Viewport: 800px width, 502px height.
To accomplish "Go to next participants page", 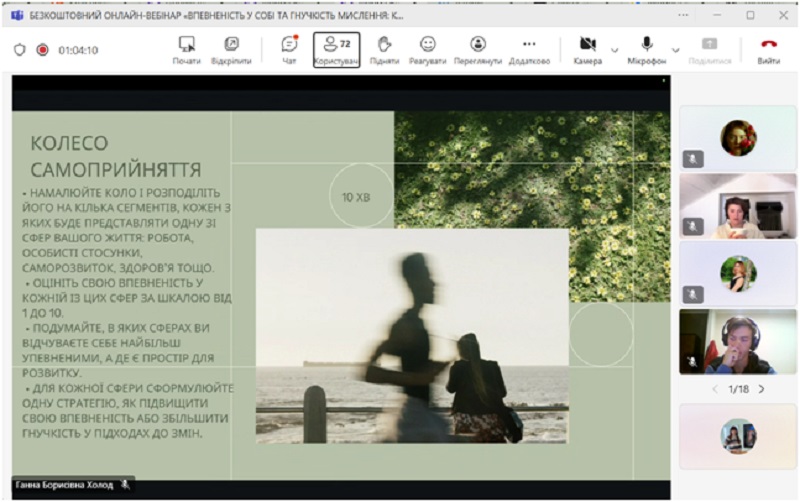I will 762,388.
